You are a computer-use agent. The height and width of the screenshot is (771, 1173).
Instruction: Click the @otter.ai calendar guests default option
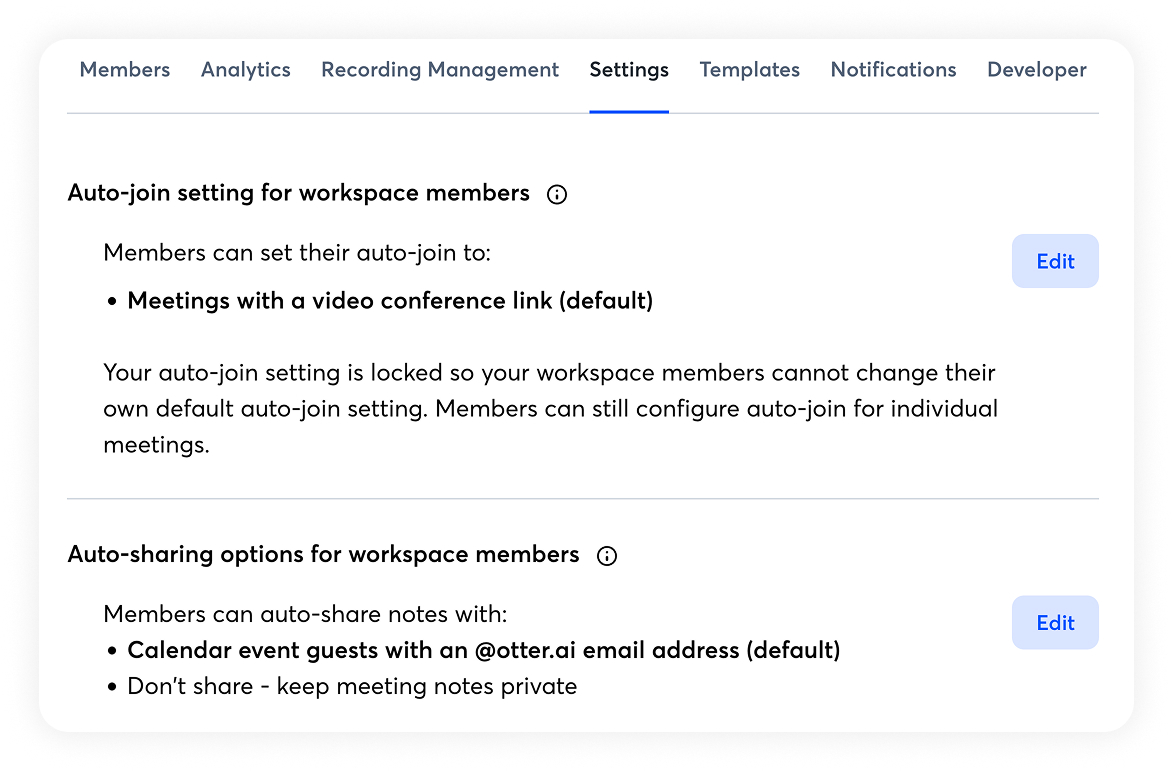(x=483, y=651)
